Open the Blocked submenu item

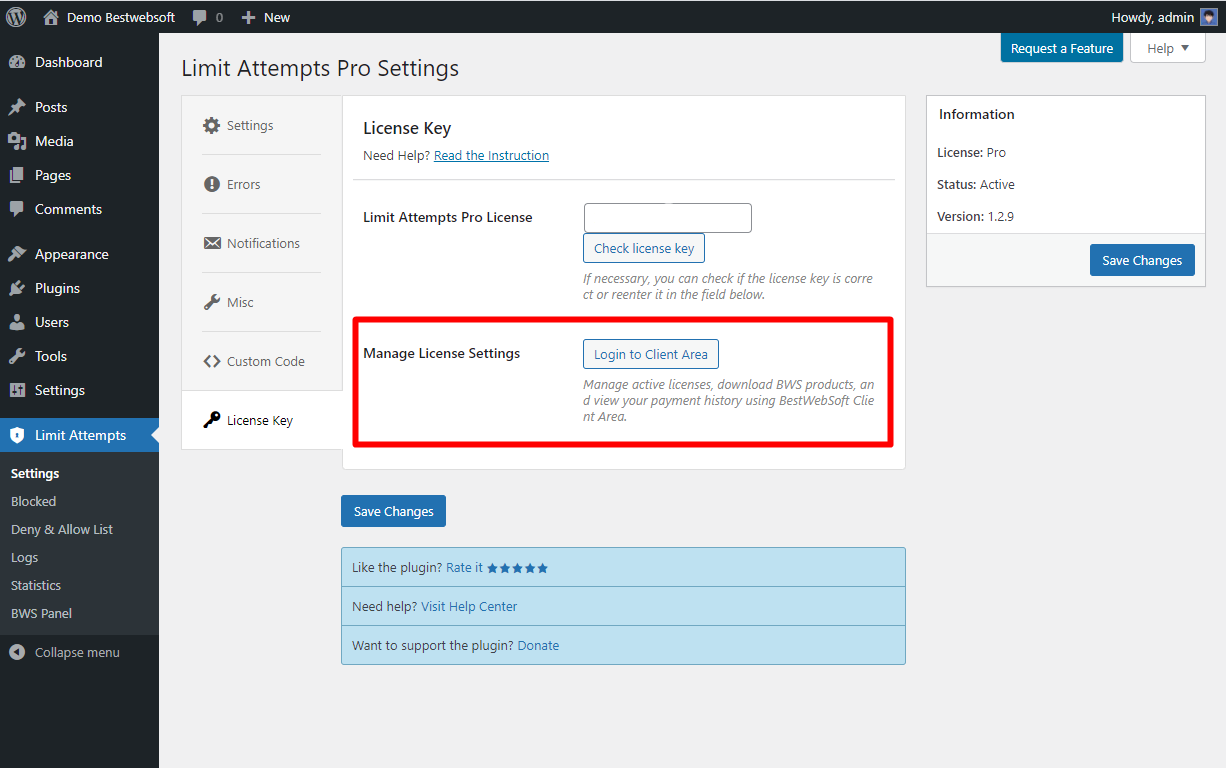(x=33, y=501)
